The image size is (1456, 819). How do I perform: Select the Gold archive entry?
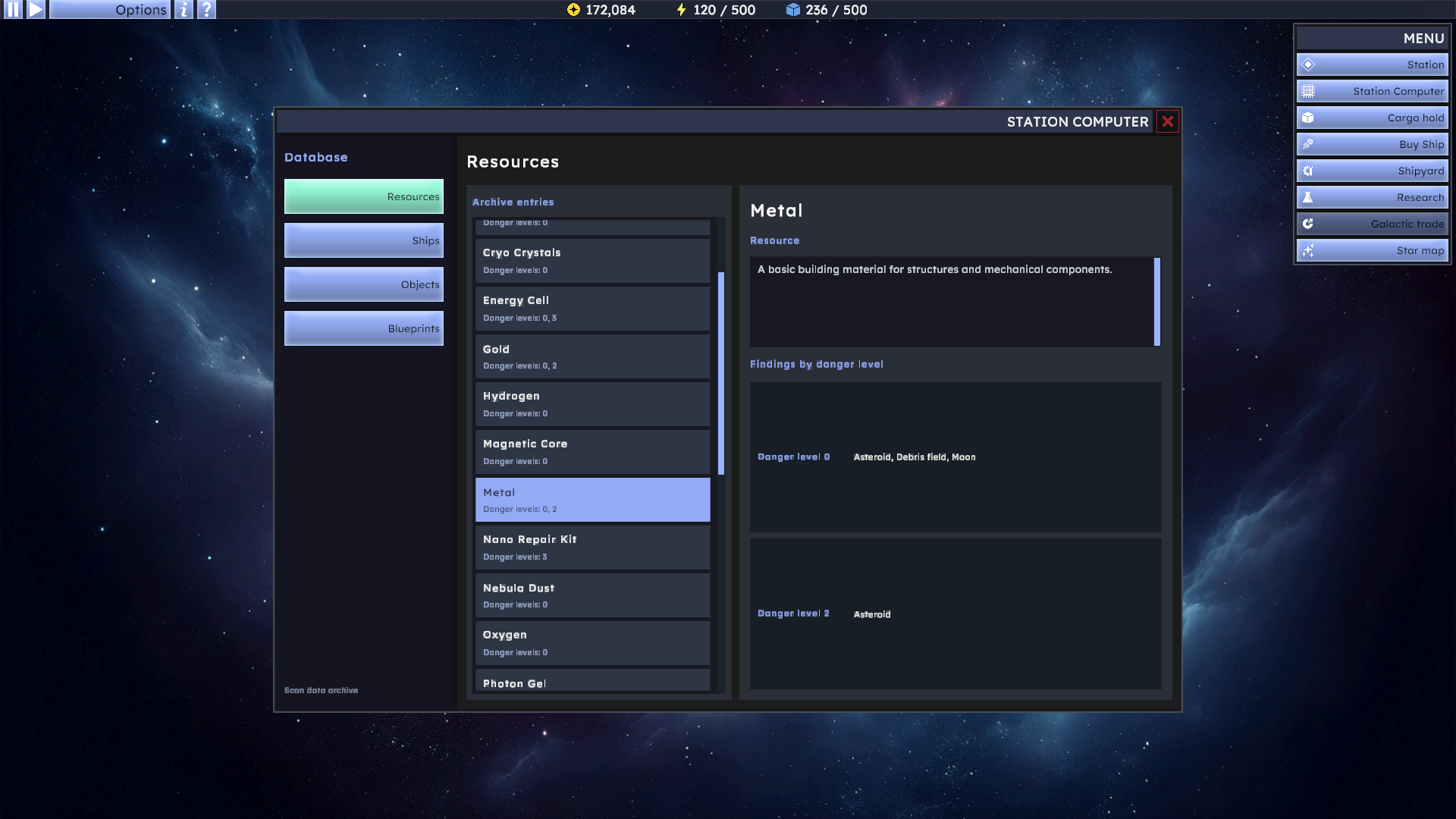593,356
